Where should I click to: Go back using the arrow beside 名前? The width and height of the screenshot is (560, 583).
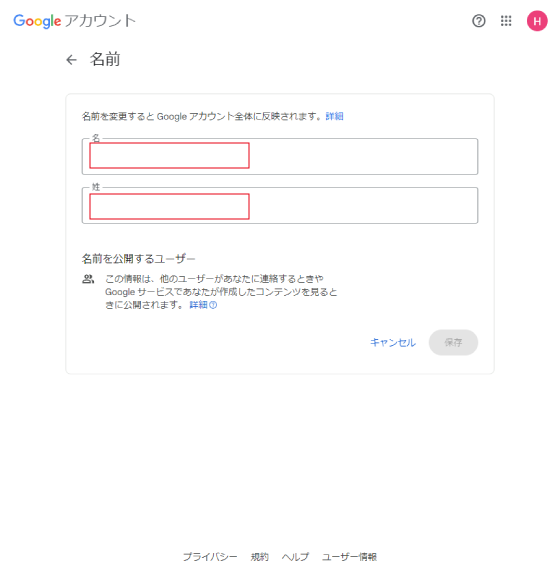click(x=71, y=59)
